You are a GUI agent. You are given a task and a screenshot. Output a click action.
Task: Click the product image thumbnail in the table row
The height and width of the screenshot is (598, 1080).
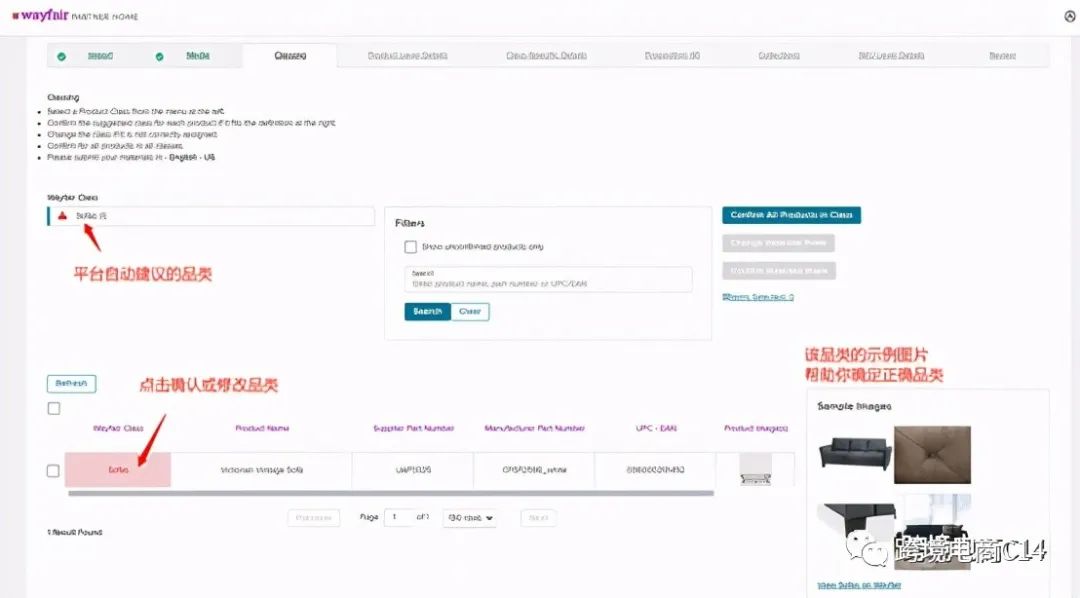coord(756,470)
